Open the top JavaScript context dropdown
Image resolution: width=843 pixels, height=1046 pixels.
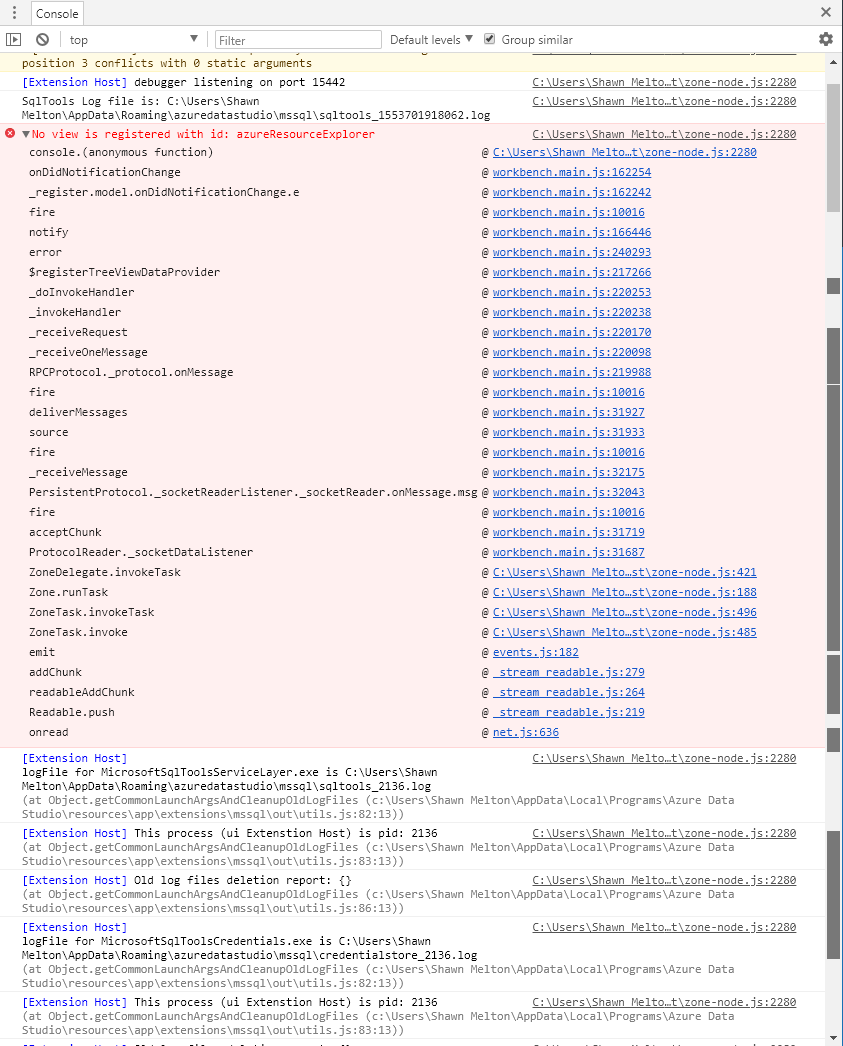coord(132,40)
